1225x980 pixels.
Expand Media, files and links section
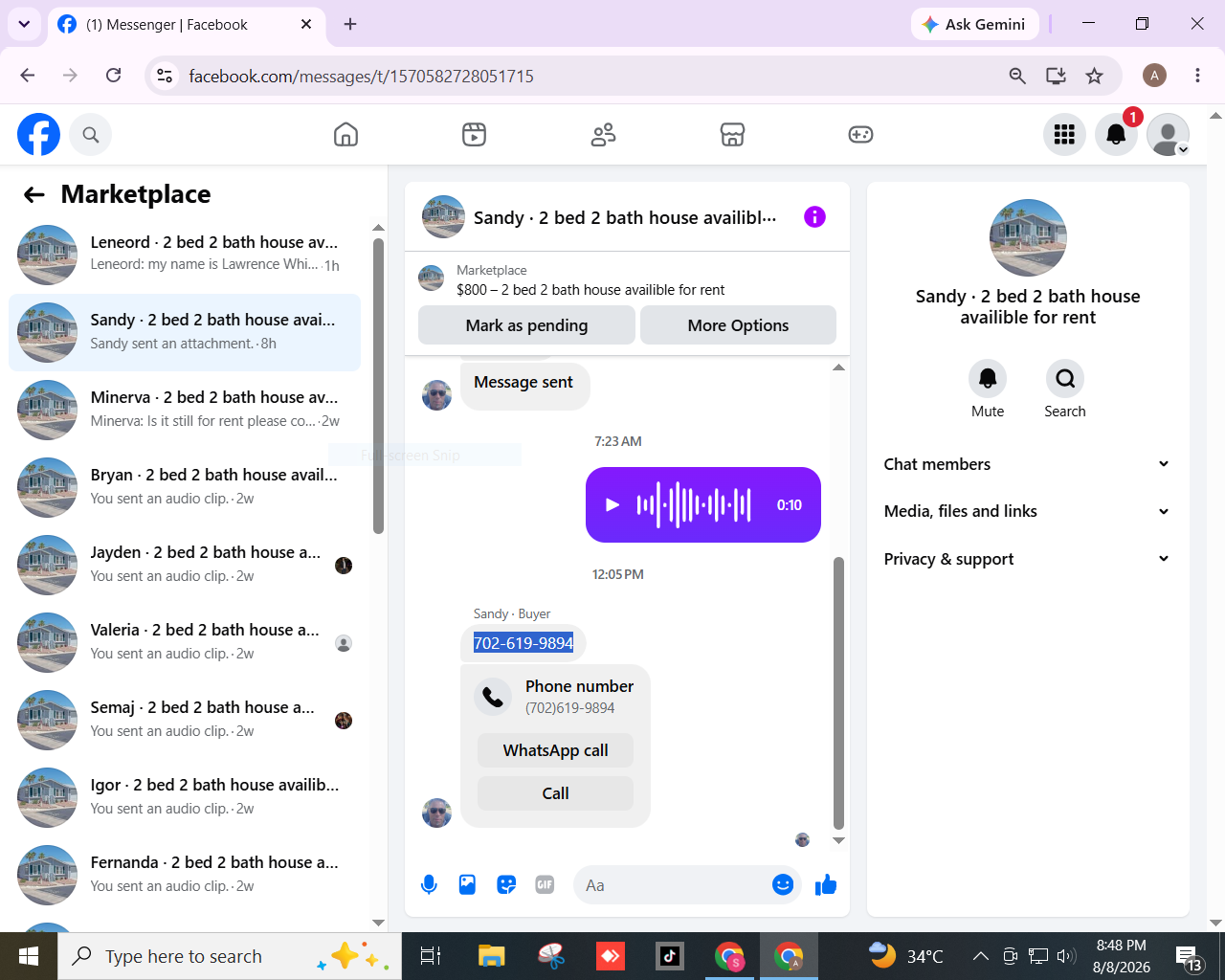[x=1027, y=511]
